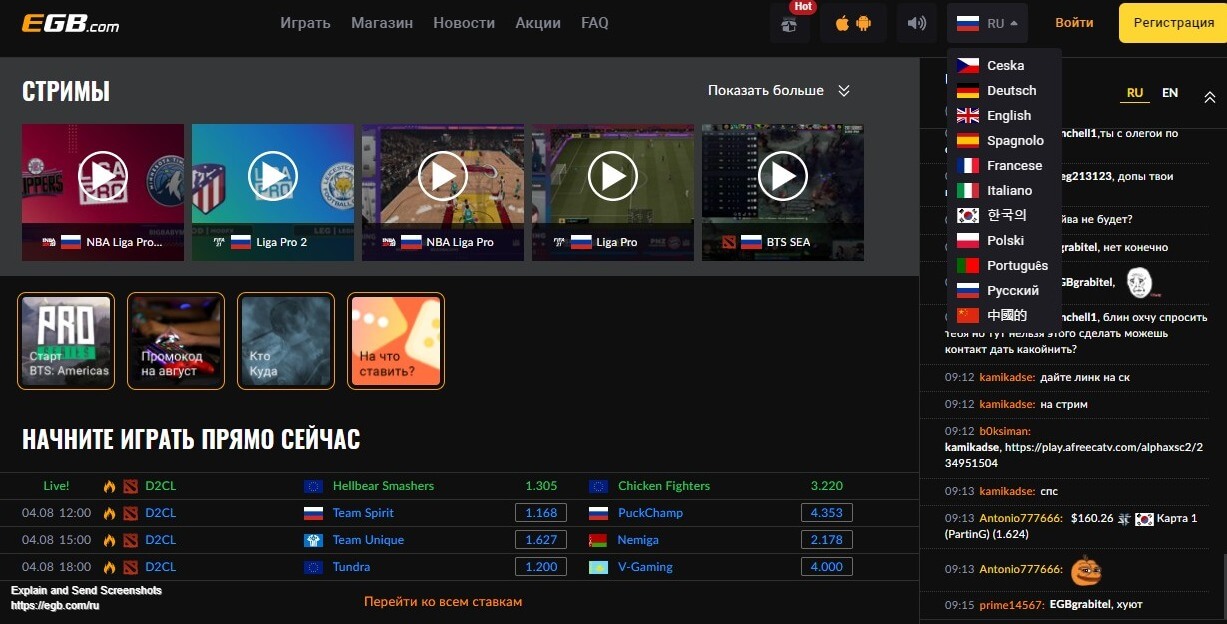Open the Chicken Fighters team link

(x=664, y=486)
